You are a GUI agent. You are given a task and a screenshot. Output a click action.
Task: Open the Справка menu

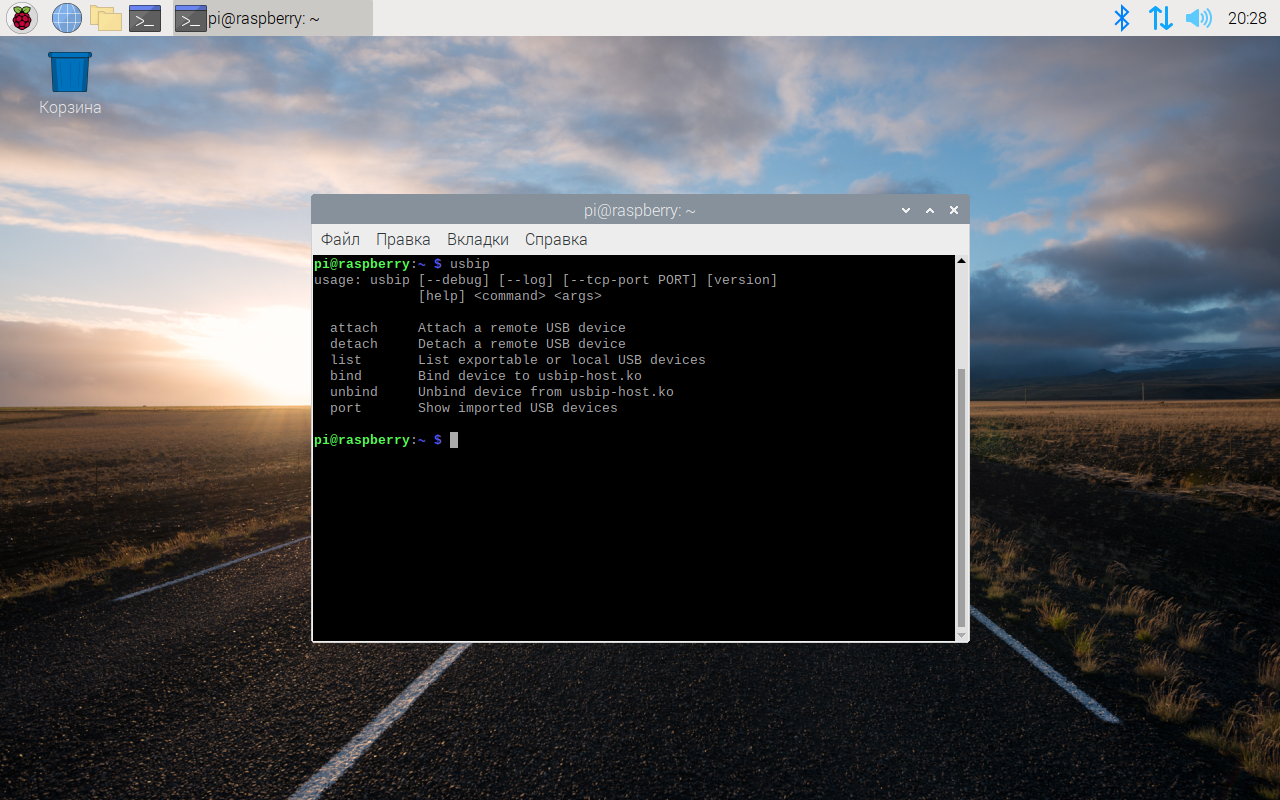click(x=556, y=239)
